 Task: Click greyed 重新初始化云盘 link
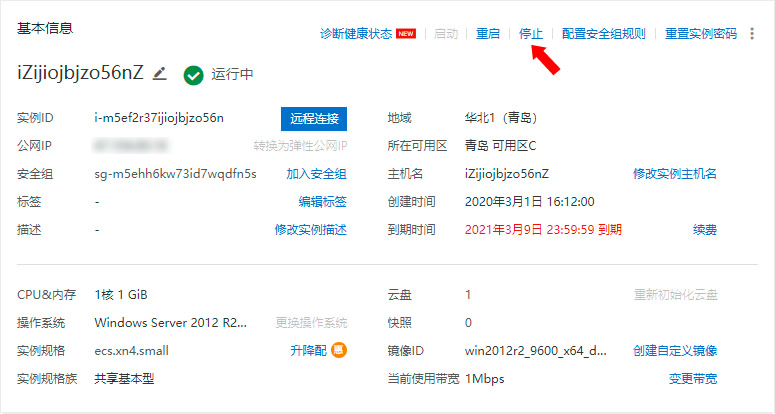(x=676, y=294)
